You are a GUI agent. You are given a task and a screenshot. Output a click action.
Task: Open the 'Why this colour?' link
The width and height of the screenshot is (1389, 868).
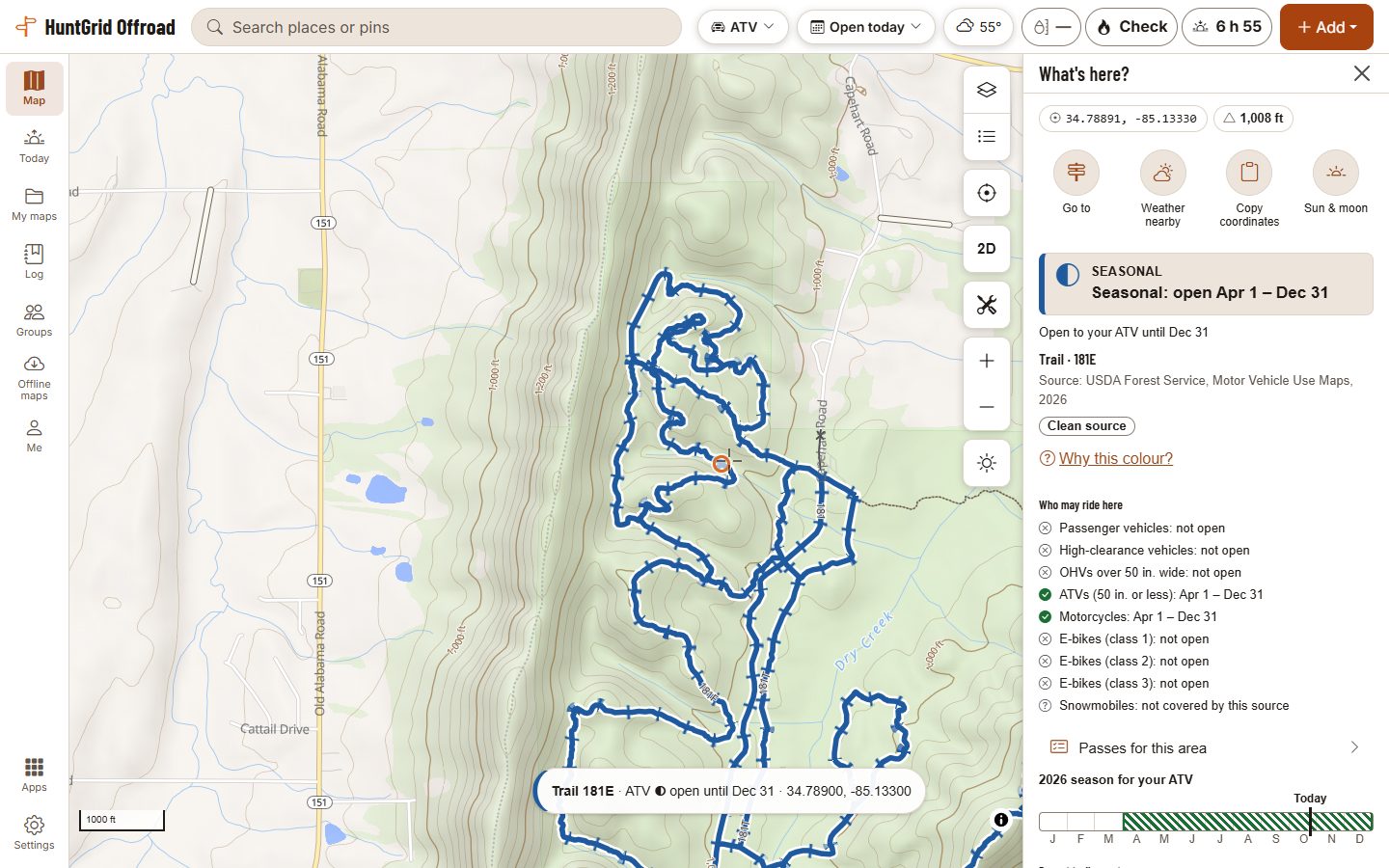(1116, 458)
